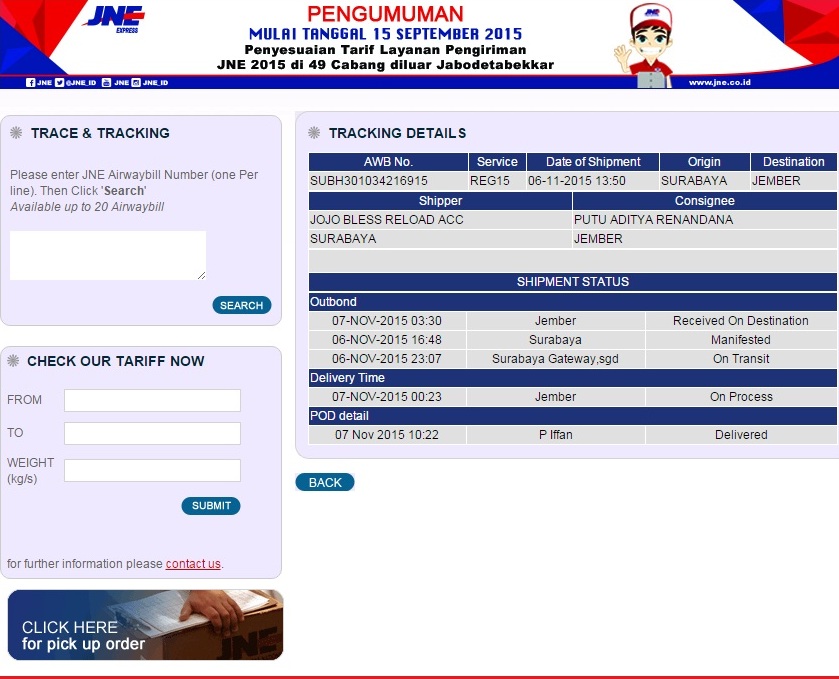Screen dimensions: 839x679
Task: Click the POD detail section header
Action: click(573, 416)
